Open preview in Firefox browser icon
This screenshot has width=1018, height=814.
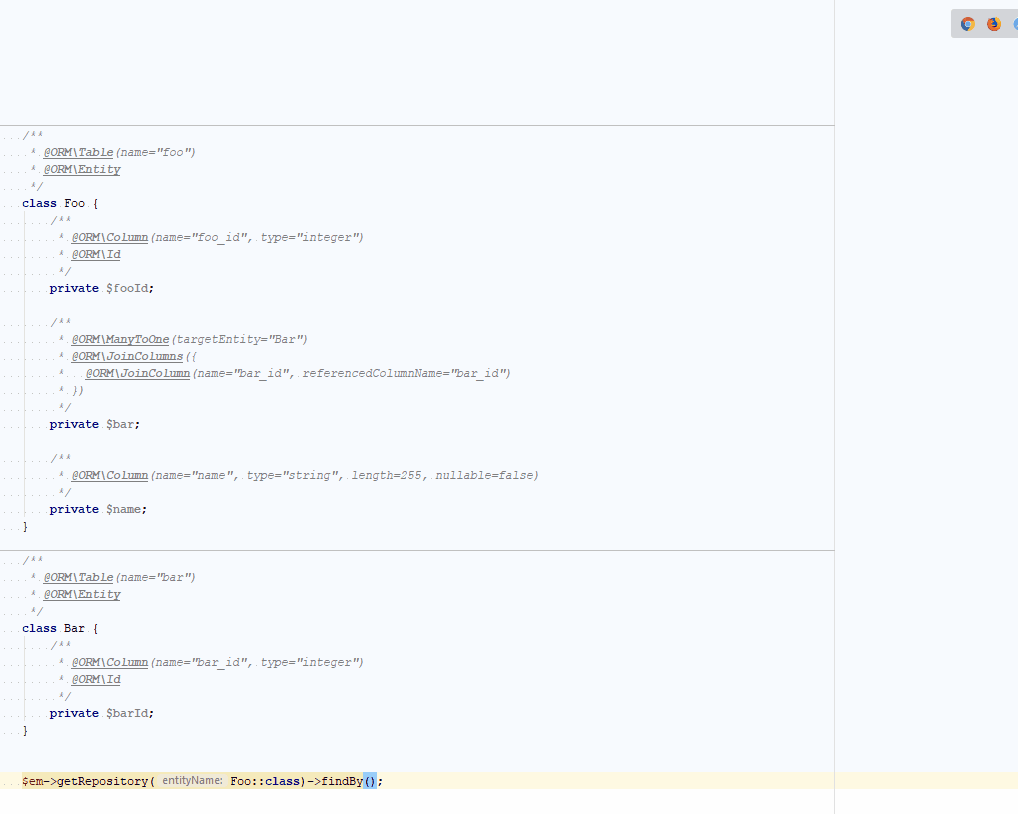click(x=994, y=24)
